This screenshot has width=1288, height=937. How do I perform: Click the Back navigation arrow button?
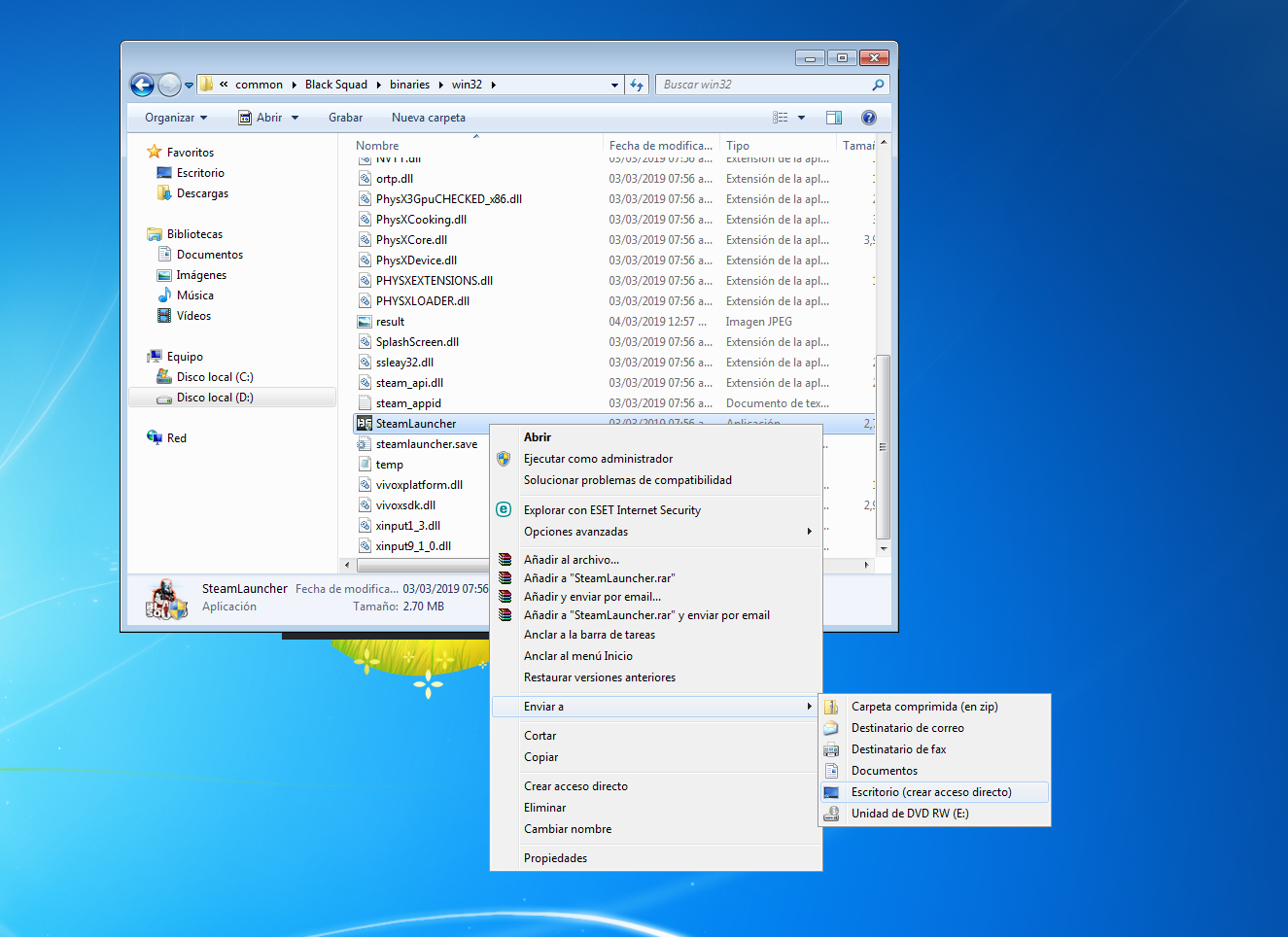[142, 86]
